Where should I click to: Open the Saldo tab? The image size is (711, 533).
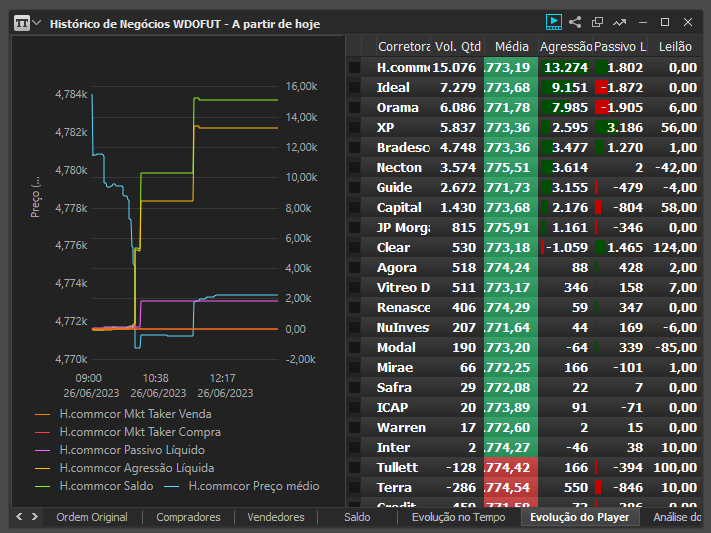(x=357, y=517)
